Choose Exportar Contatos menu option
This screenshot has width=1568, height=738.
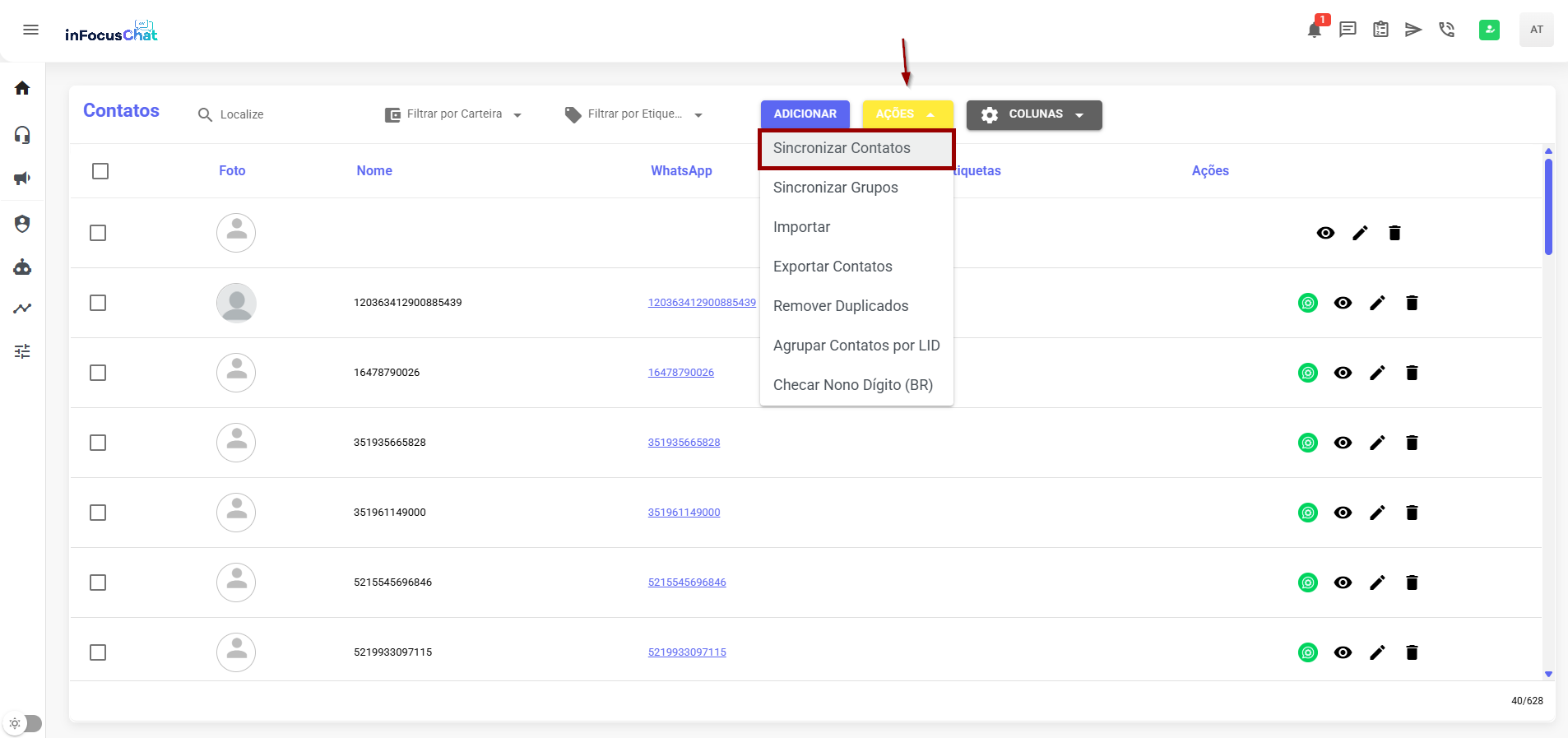click(x=833, y=267)
